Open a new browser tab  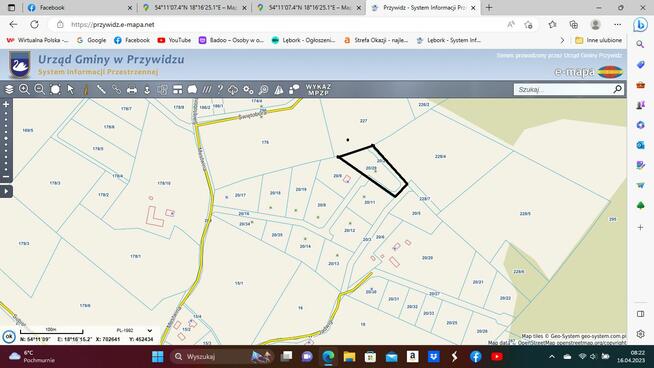coord(489,8)
